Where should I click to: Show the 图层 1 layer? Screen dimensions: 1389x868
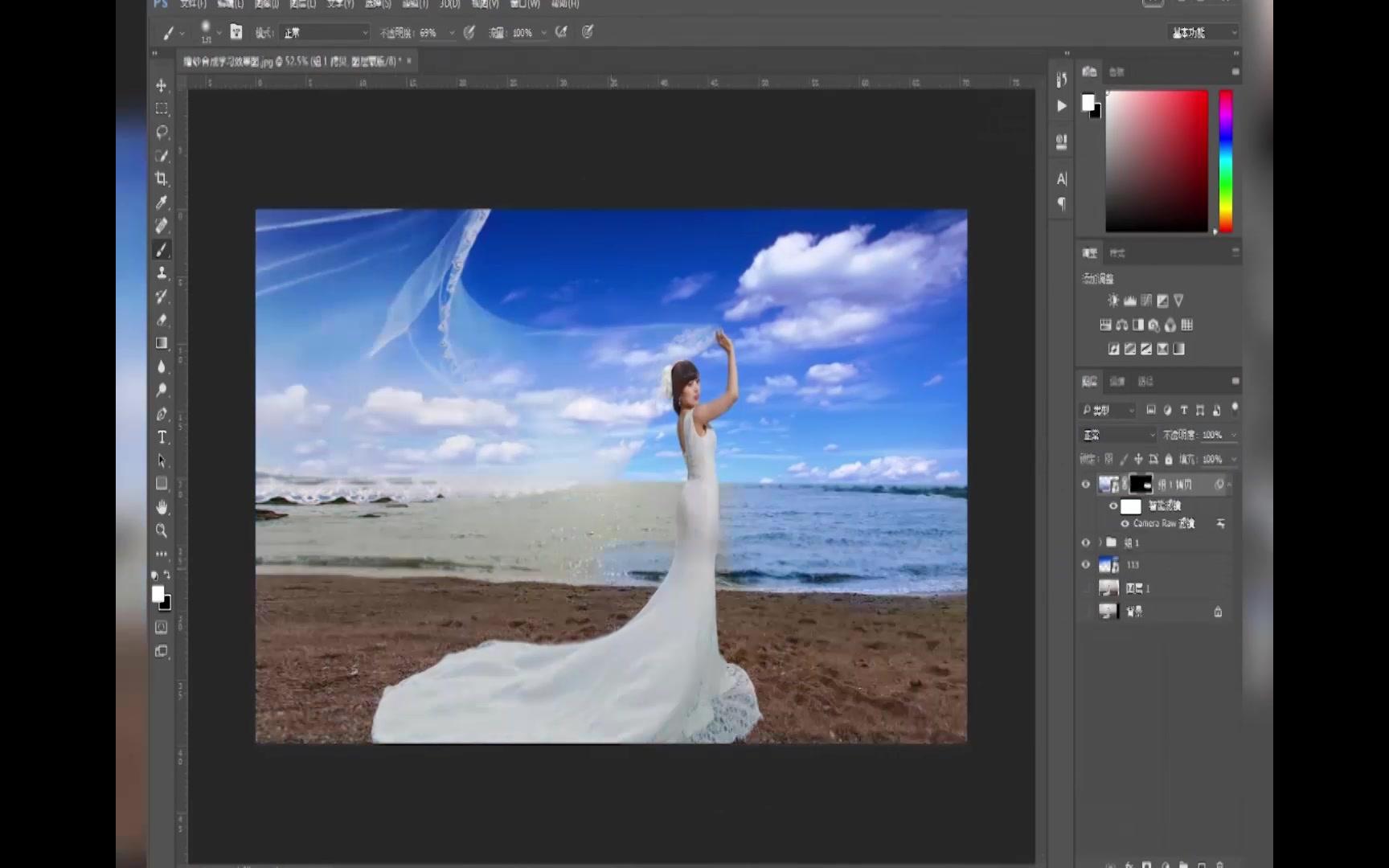(x=1086, y=588)
